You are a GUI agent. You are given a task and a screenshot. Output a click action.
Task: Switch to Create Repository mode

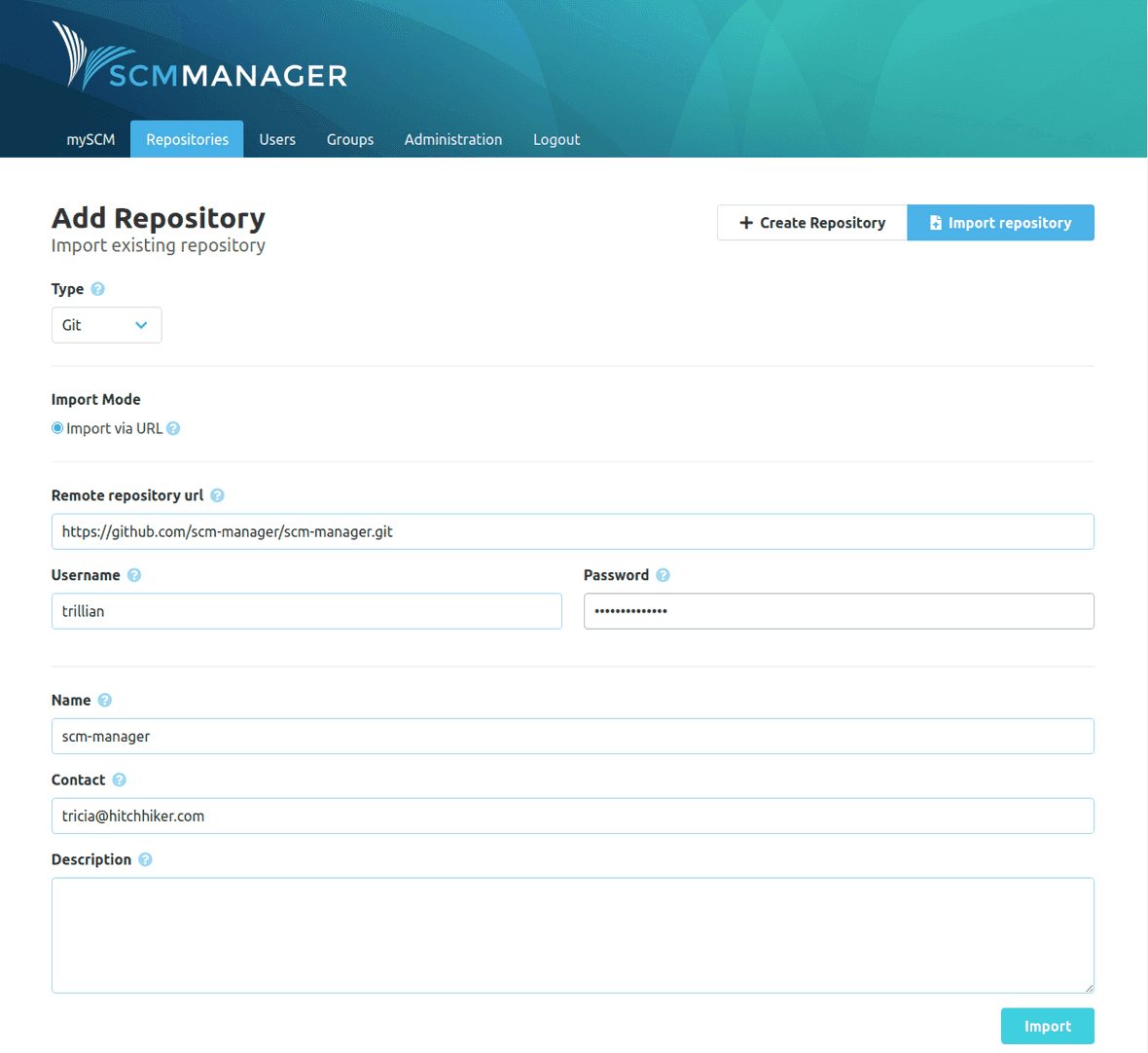pyautogui.click(x=812, y=222)
